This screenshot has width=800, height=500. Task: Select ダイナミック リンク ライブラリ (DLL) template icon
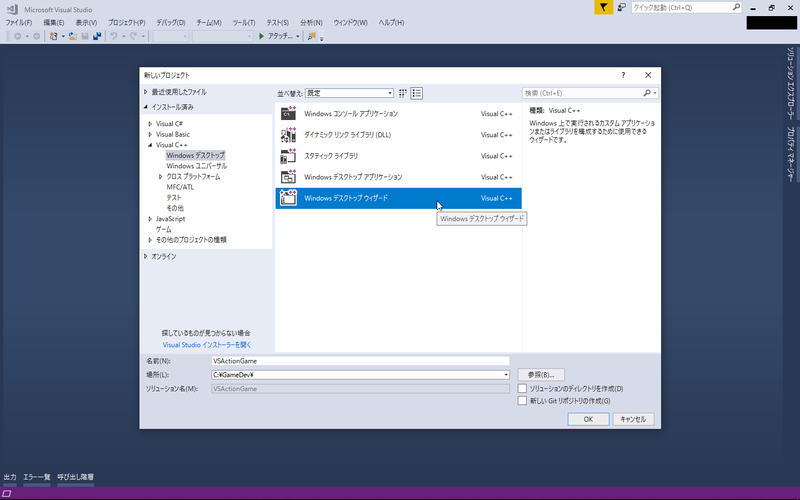pyautogui.click(x=288, y=135)
